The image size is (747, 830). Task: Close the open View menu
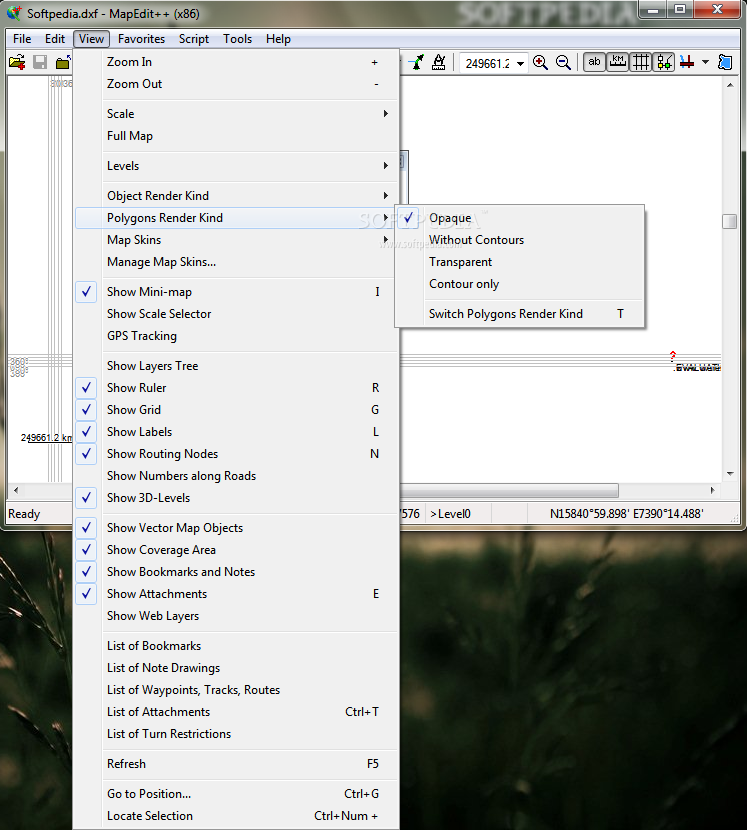tap(92, 39)
